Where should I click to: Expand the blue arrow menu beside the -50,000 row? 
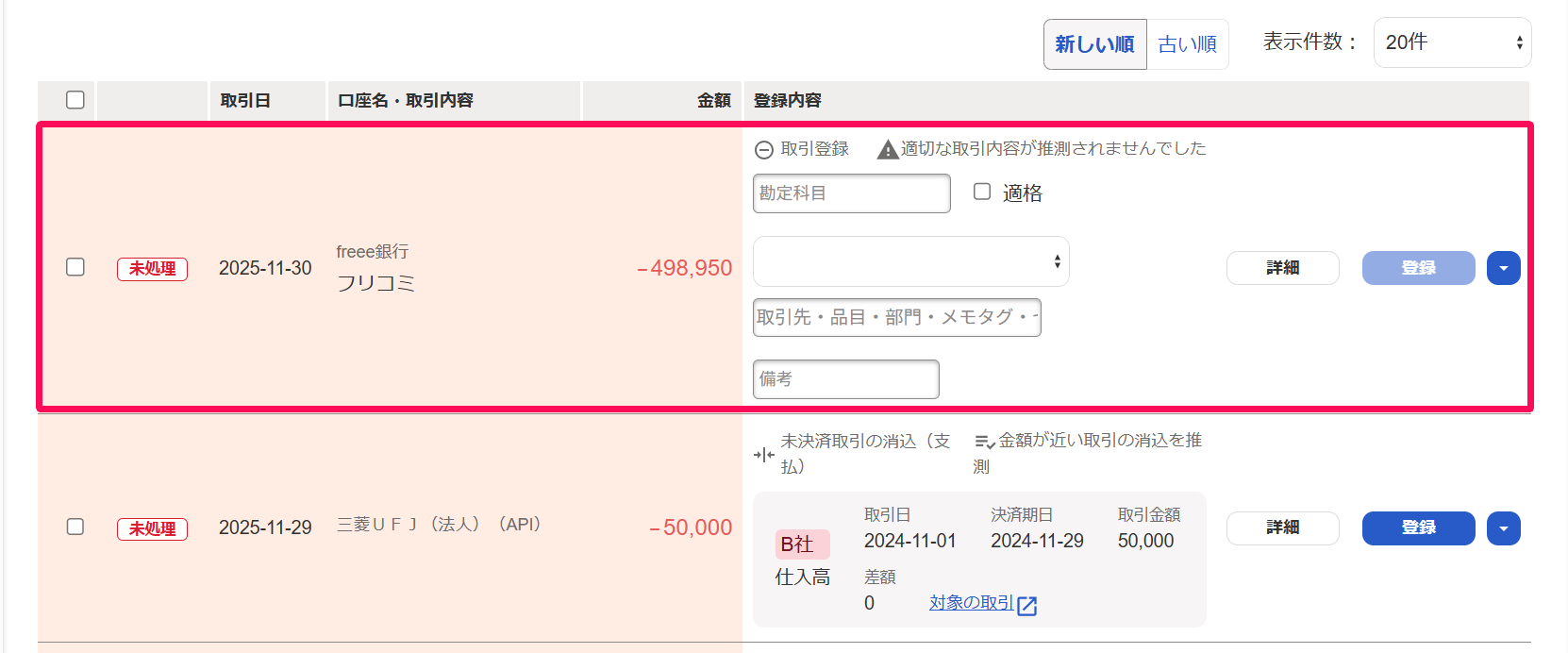(1504, 528)
